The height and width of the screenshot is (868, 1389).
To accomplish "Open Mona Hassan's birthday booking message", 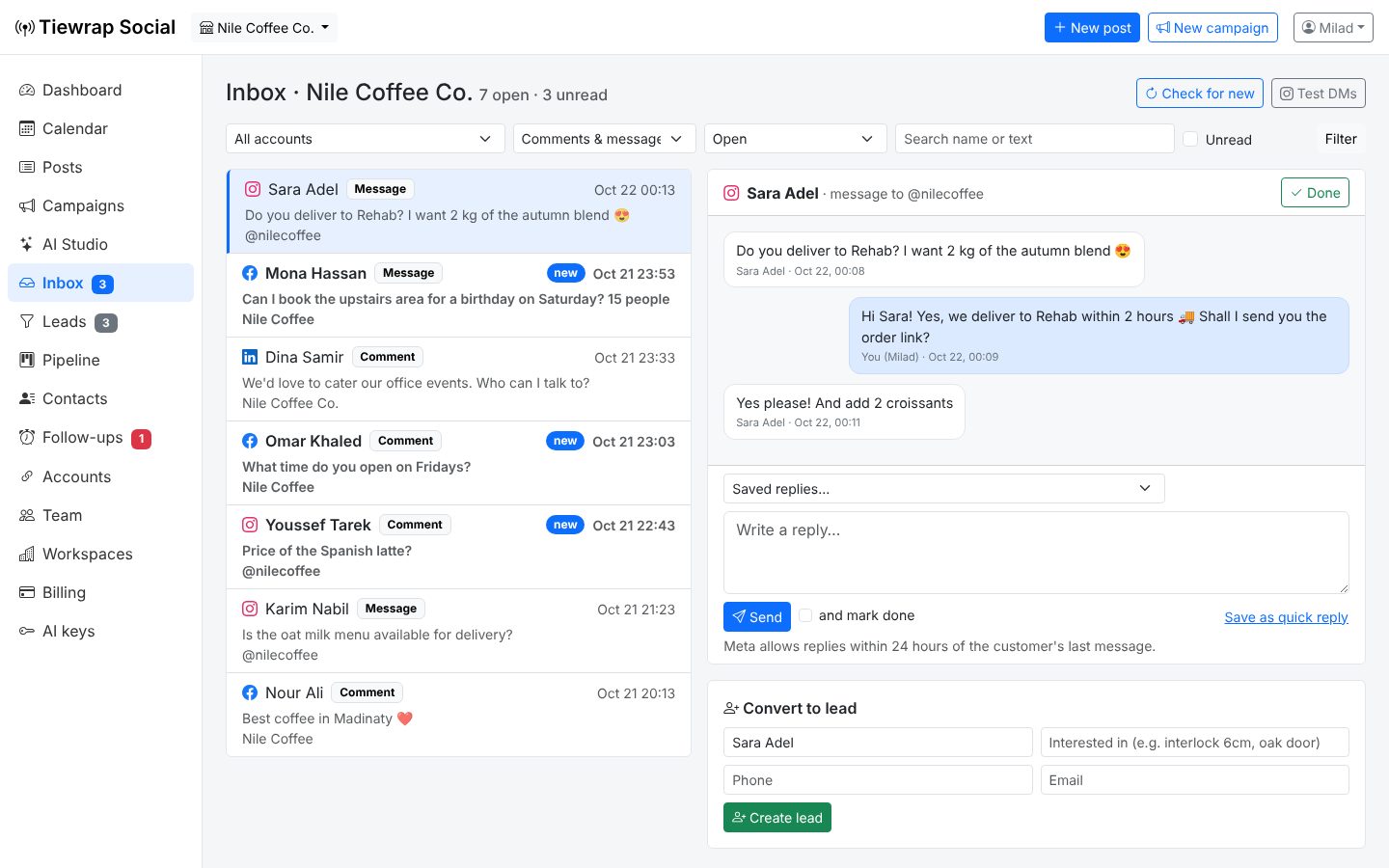I will 458,295.
